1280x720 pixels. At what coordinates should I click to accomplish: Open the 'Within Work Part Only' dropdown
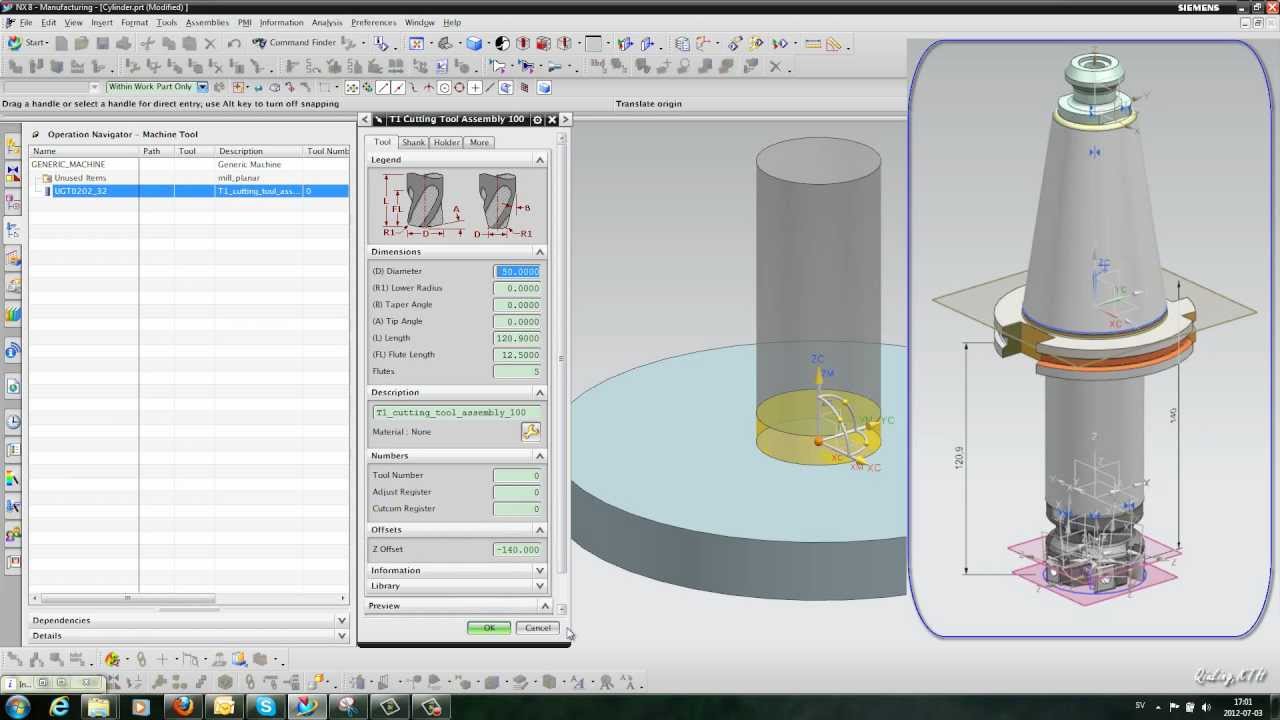202,87
